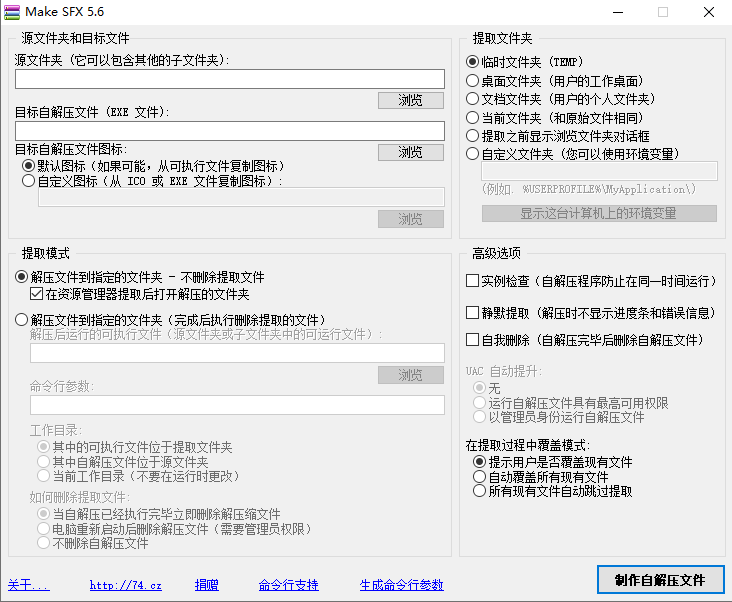Enable 自我删除 checkbox
The width and height of the screenshot is (732, 602).
click(x=473, y=341)
